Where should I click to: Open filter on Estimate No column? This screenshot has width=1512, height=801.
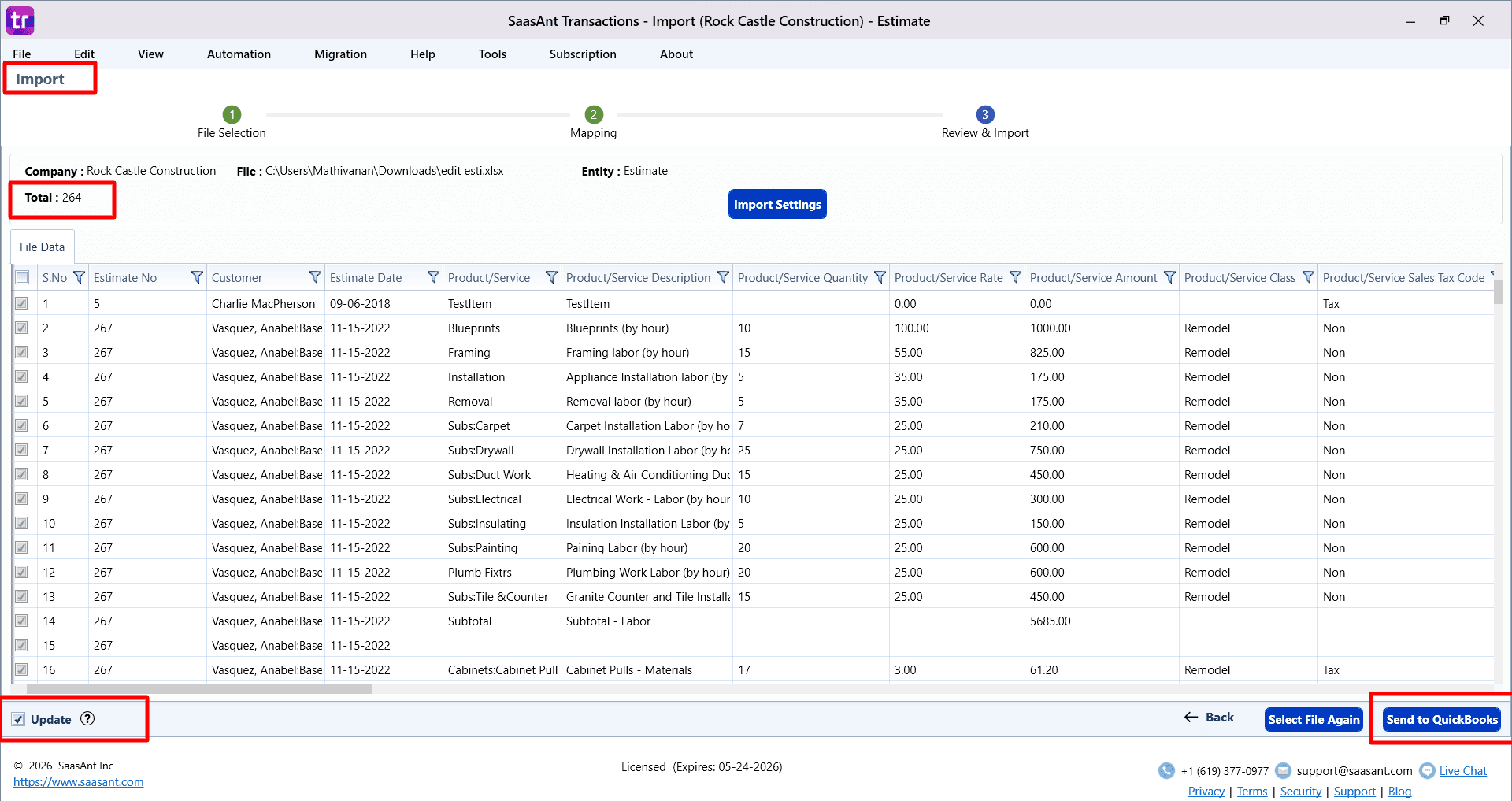pyautogui.click(x=197, y=277)
